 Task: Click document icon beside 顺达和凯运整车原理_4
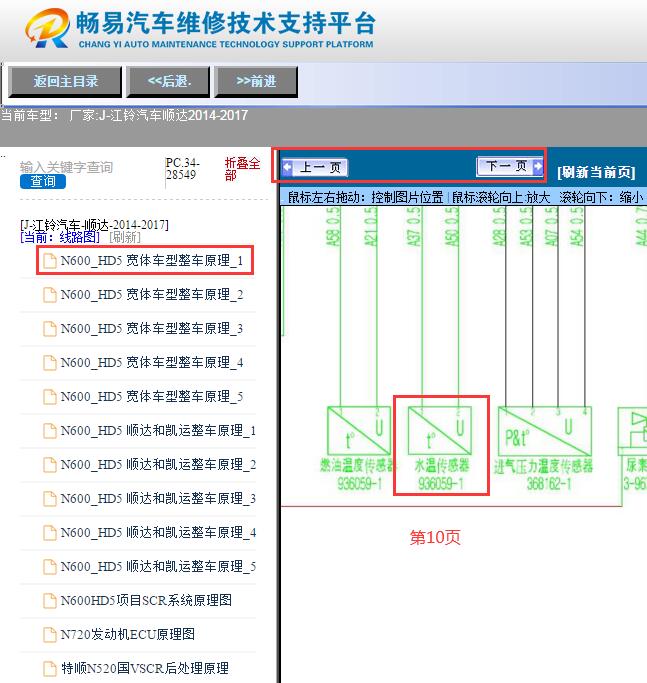(x=50, y=532)
